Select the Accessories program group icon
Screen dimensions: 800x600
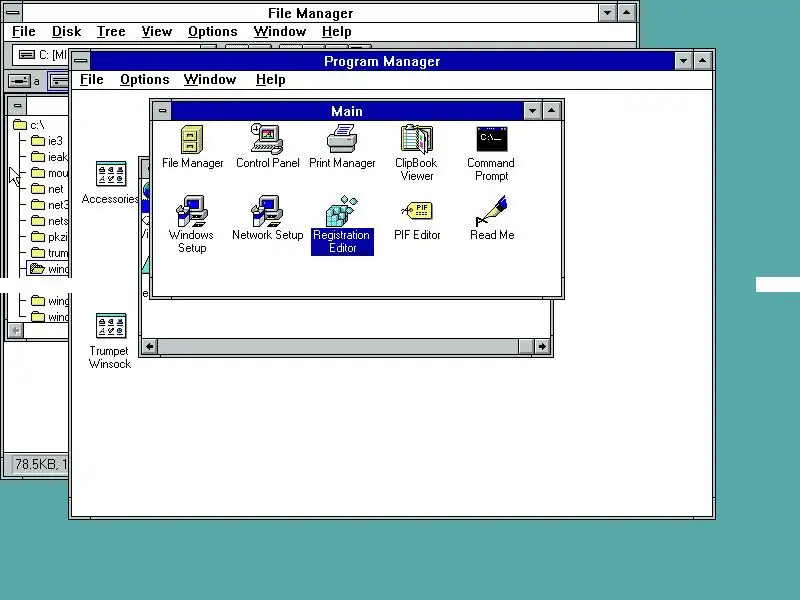[x=110, y=183]
